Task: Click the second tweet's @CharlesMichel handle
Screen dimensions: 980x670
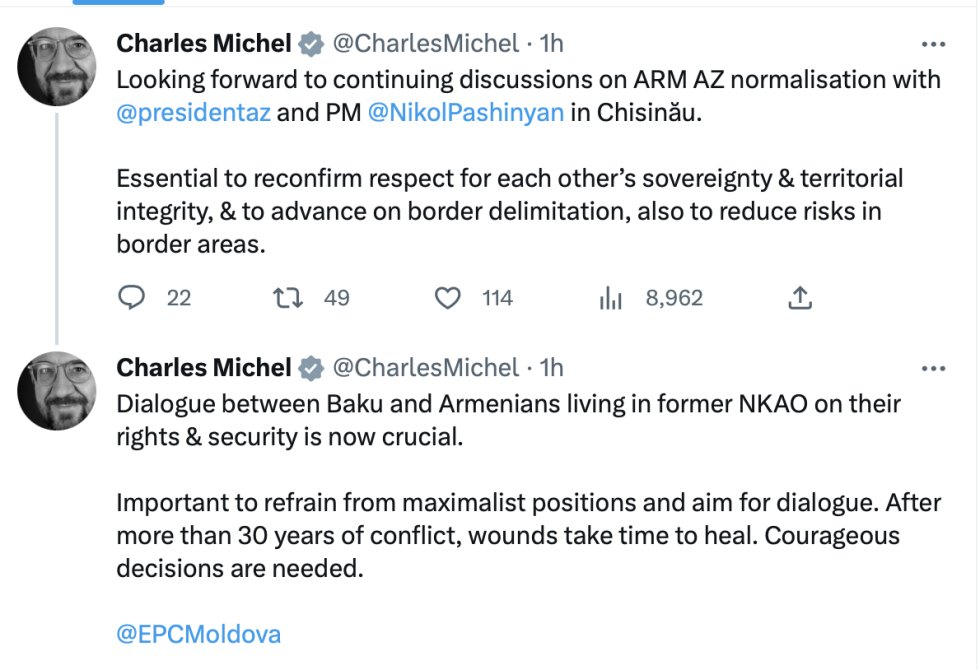Action: [x=426, y=368]
